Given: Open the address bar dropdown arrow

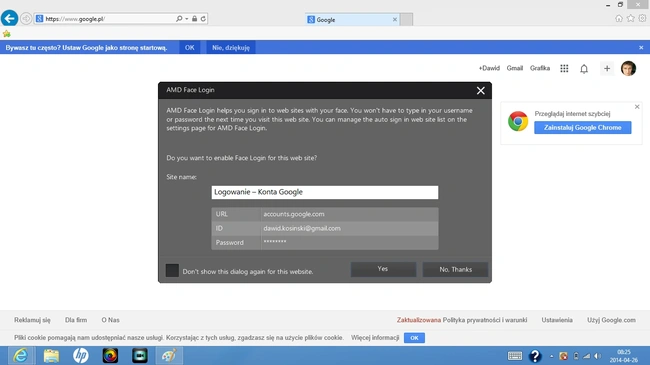Looking at the screenshot, I should pyautogui.click(x=187, y=19).
